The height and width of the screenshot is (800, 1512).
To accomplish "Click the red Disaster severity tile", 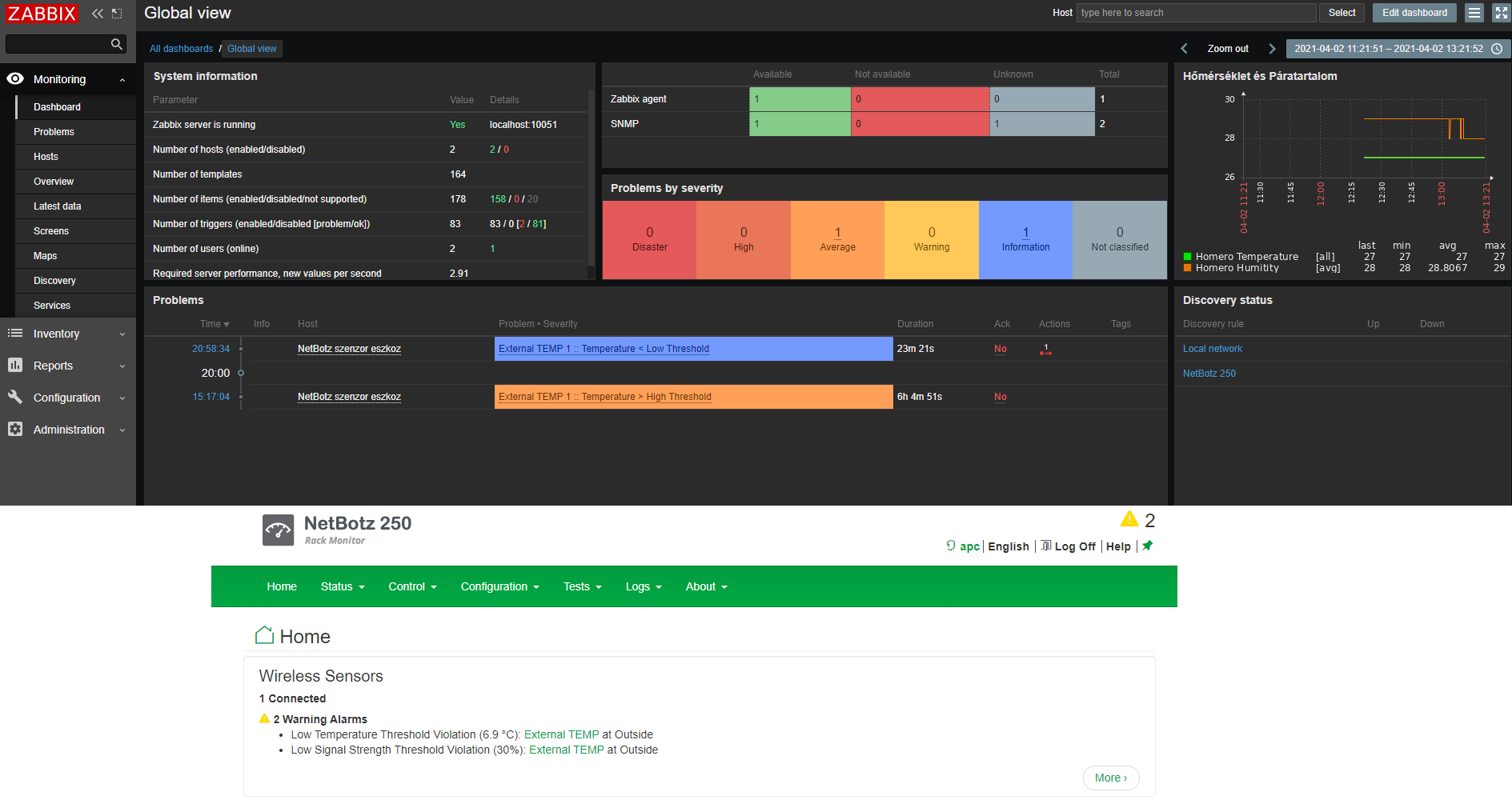I will (649, 240).
